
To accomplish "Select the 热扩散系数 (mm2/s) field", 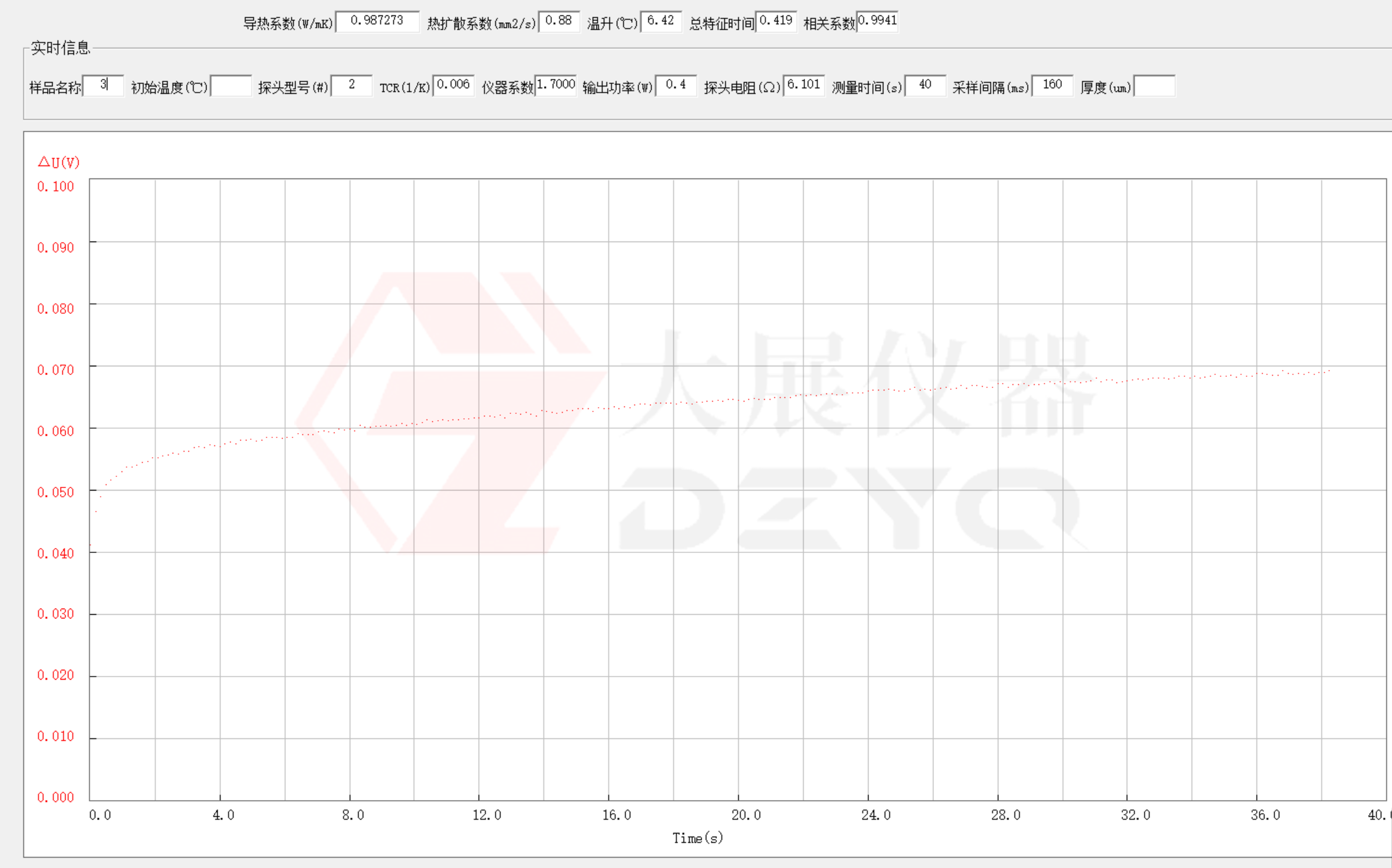I will (x=559, y=21).
